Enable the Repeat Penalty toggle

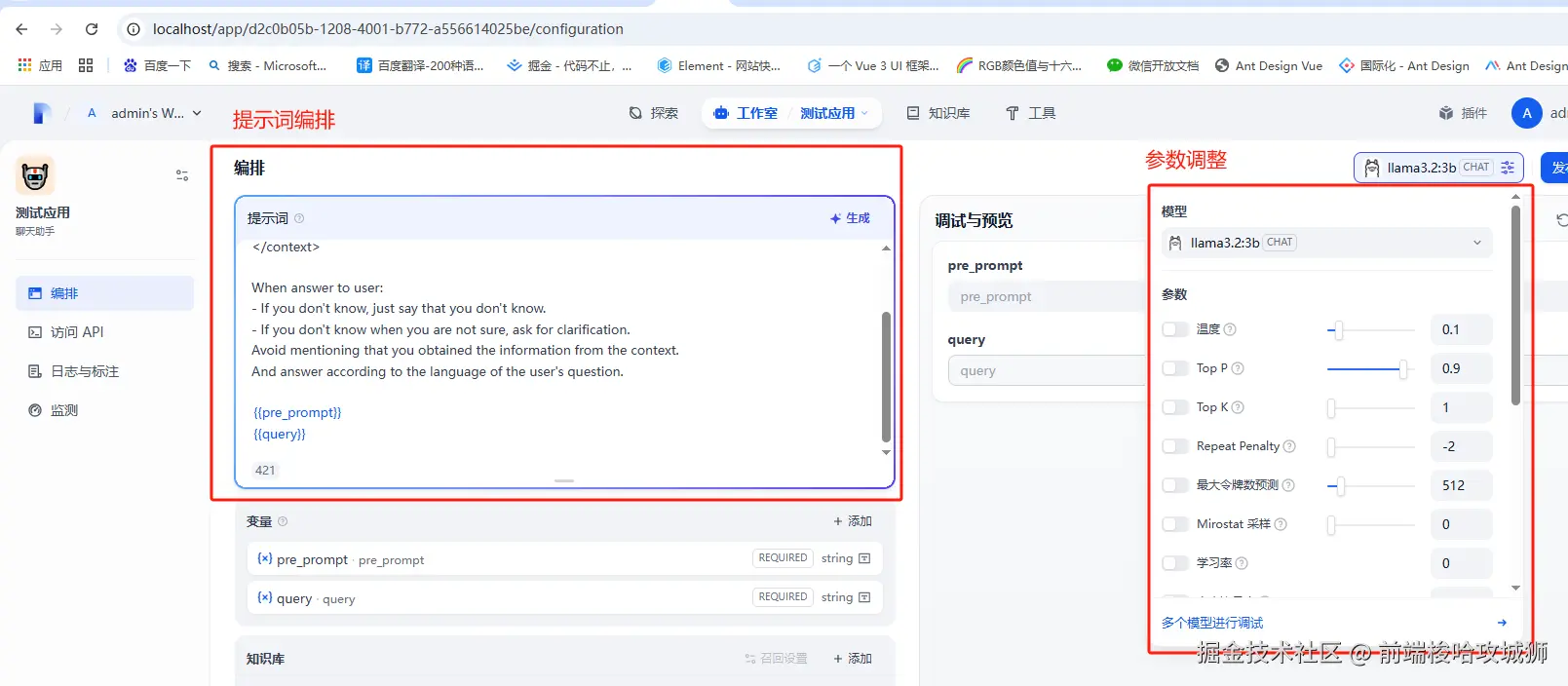pos(1175,446)
